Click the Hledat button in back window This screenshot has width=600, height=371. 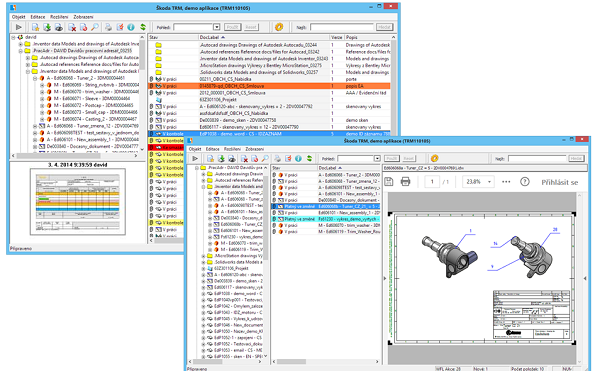tap(384, 27)
